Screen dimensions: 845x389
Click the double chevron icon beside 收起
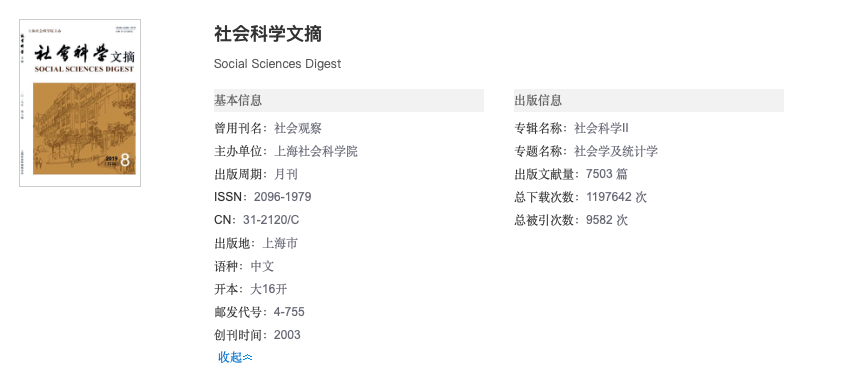click(x=247, y=357)
